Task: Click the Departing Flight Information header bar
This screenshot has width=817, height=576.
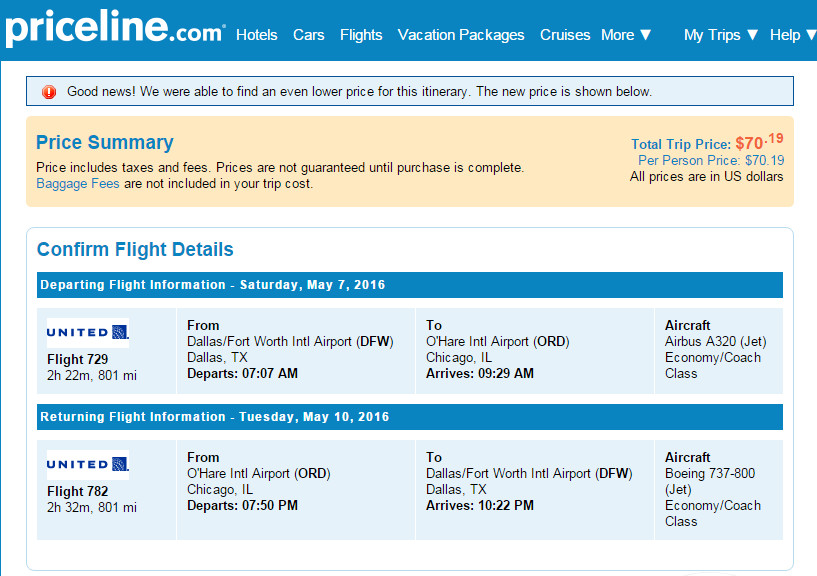Action: [x=200, y=285]
